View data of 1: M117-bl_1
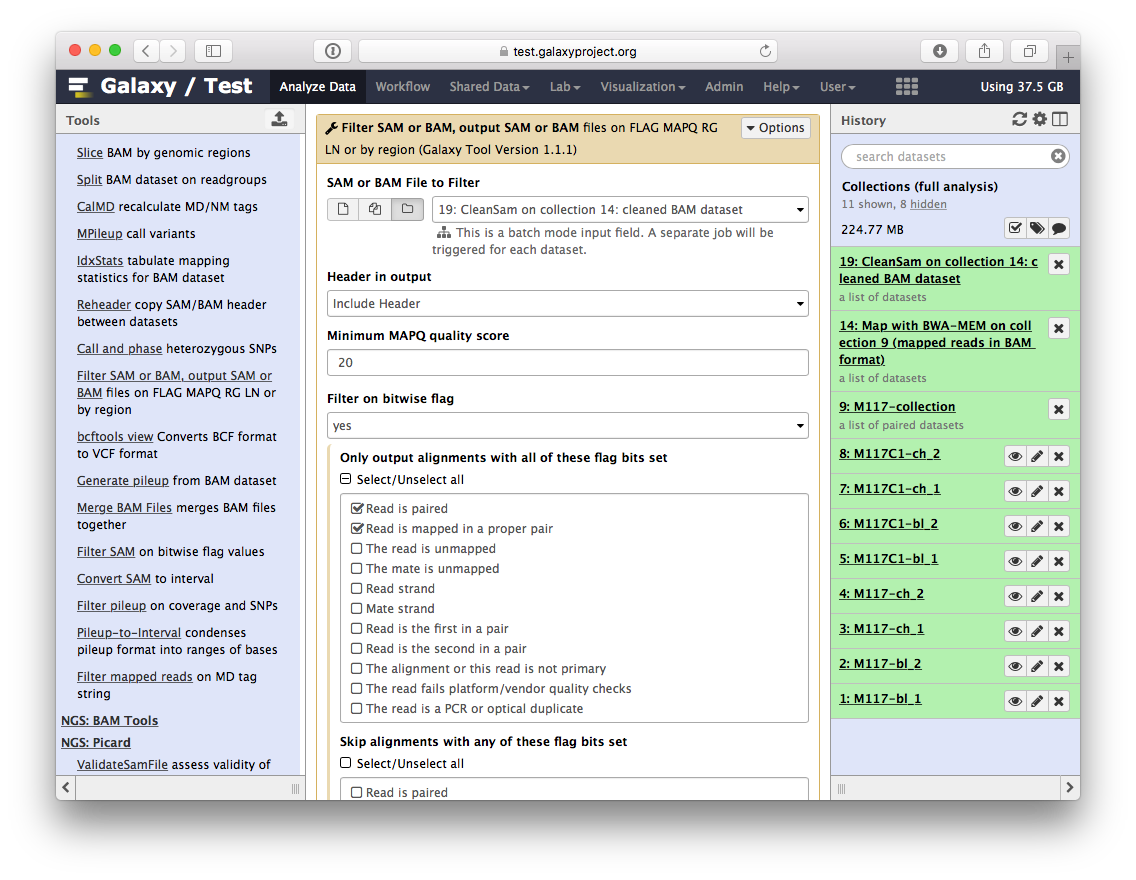 click(1015, 701)
